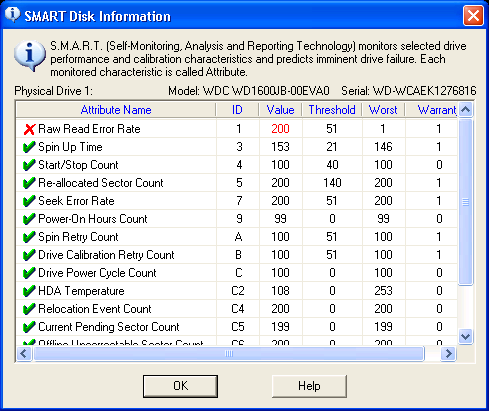Click threshold 40 in Start/Stop Count row
Image resolution: width=489 pixels, height=411 pixels.
coord(332,165)
